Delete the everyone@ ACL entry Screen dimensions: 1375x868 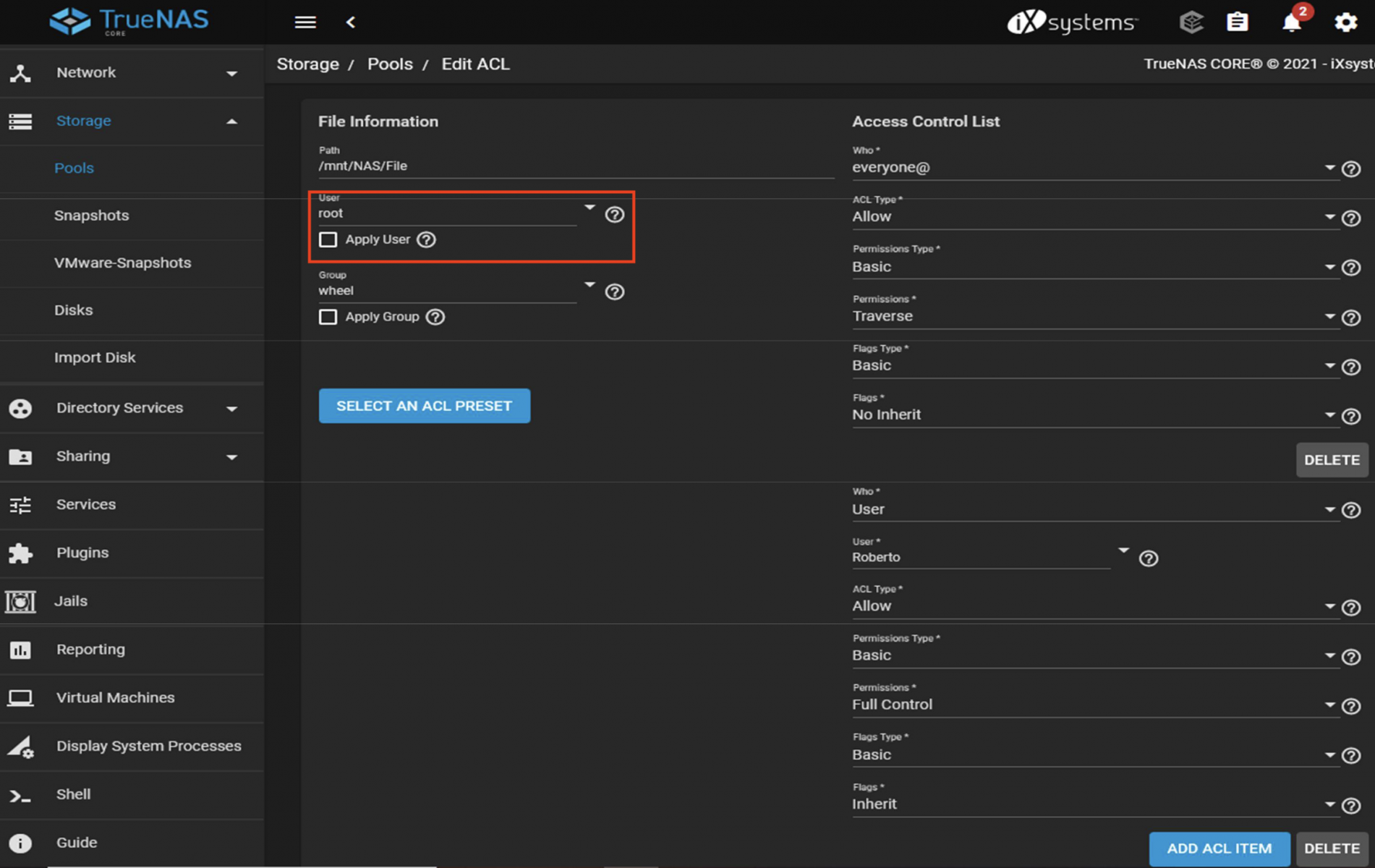click(x=1332, y=461)
